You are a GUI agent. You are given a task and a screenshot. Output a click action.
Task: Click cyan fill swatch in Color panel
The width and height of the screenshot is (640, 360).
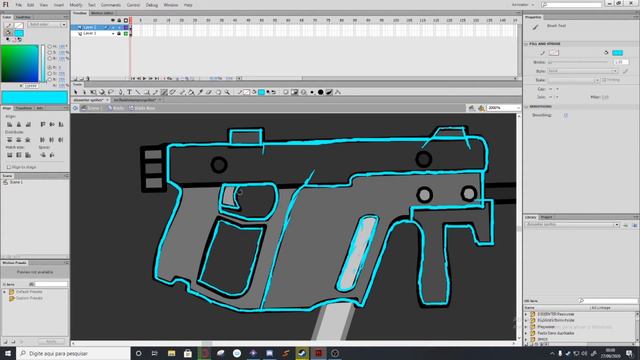[x=19, y=33]
